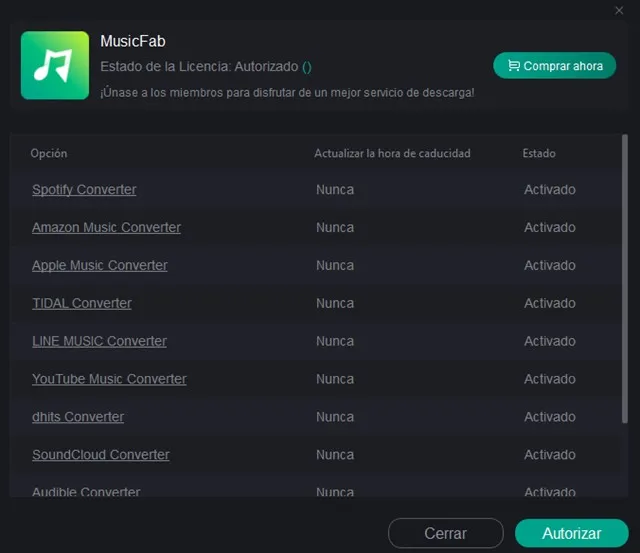Click Nunca in the SoundCloud Converter row
Image resolution: width=640 pixels, height=553 pixels.
[x=335, y=455]
